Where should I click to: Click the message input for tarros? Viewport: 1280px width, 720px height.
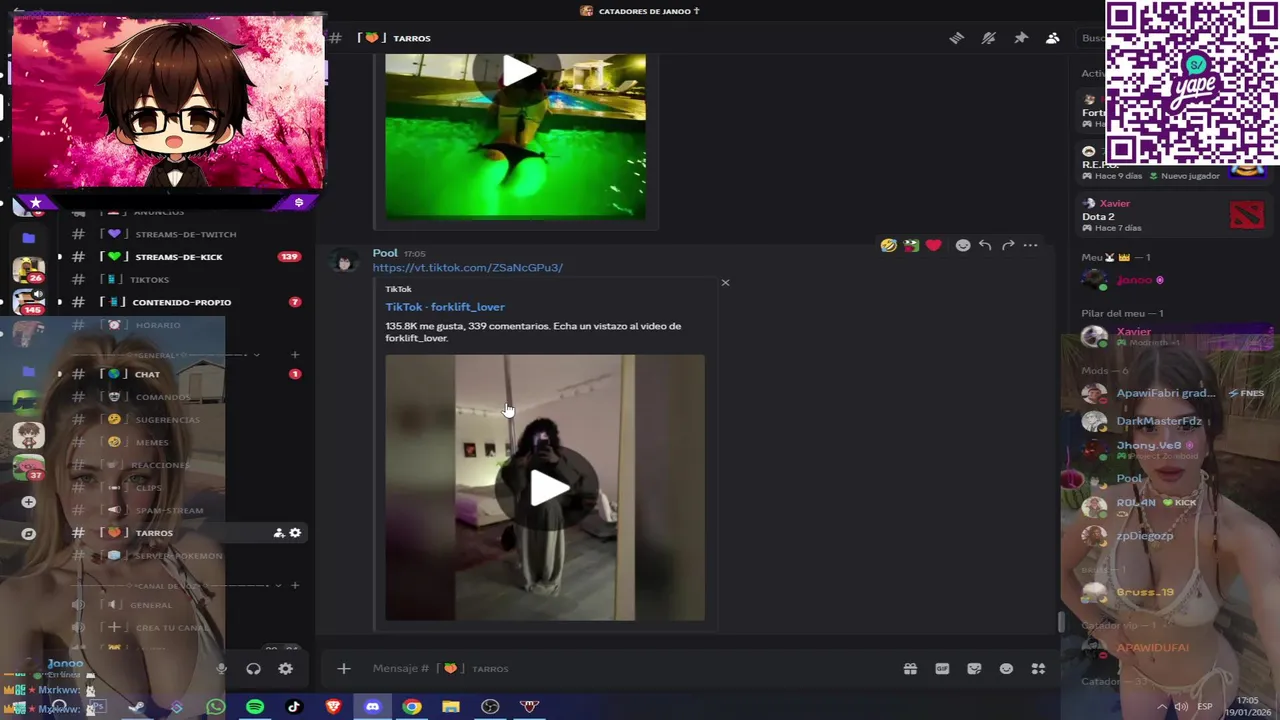[x=630, y=668]
